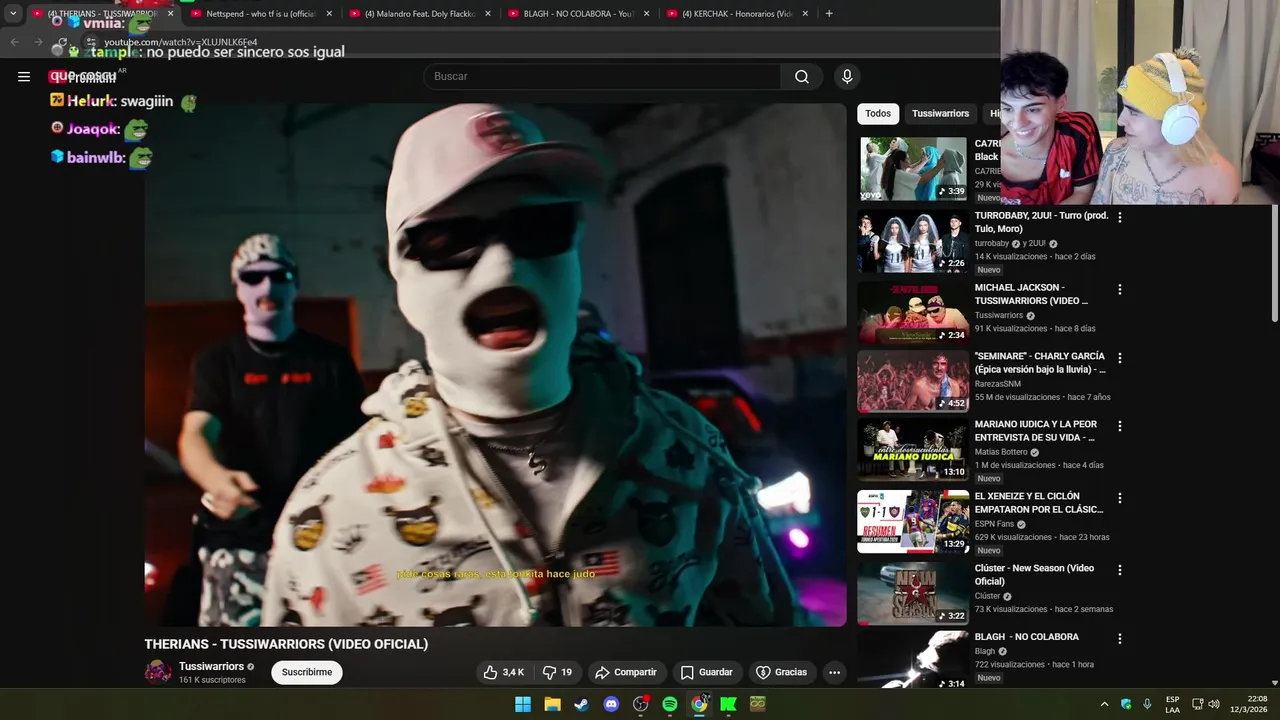Open options menu for Clúster New Season

click(x=1119, y=570)
